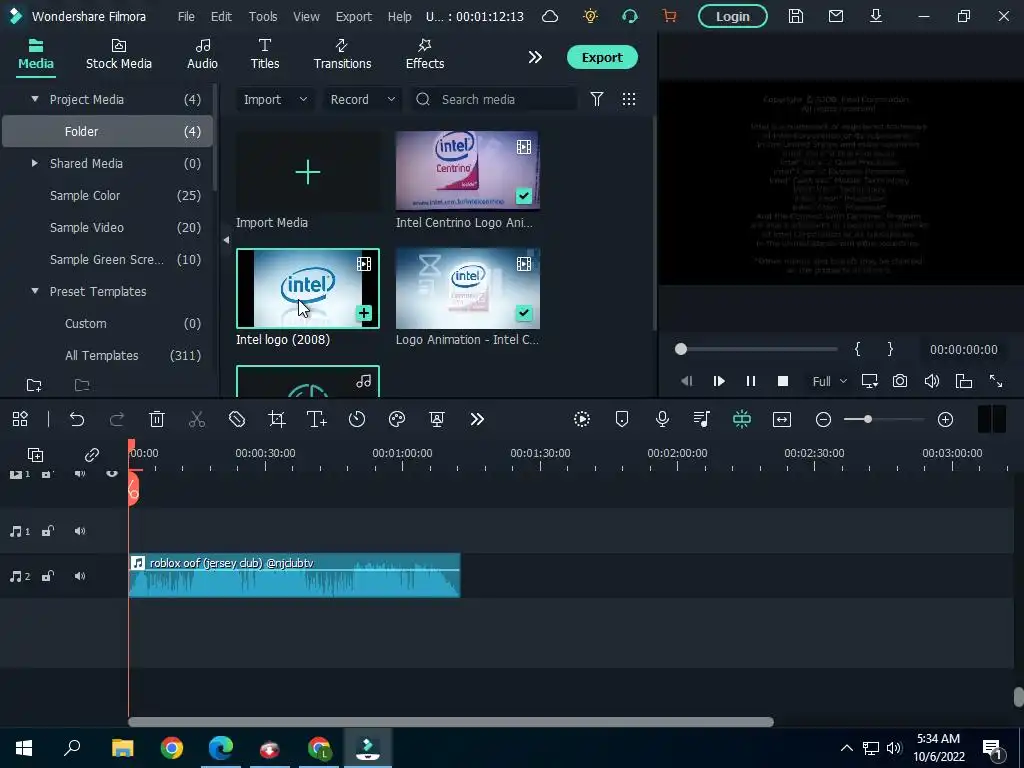Record voiceover with microphone icon
This screenshot has height=768, width=1024.
click(662, 419)
